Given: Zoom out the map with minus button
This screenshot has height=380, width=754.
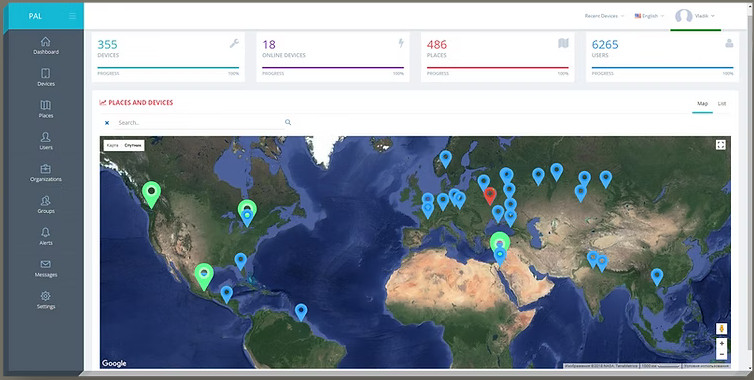Looking at the screenshot, I should tap(721, 355).
